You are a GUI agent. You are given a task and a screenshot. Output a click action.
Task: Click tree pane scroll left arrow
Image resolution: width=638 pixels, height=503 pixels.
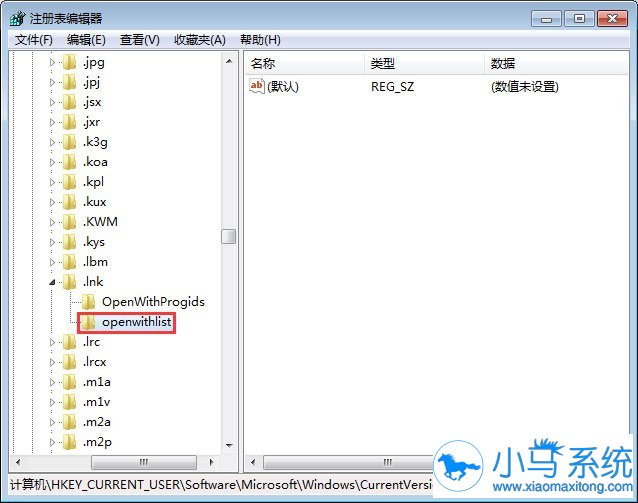click(17, 462)
